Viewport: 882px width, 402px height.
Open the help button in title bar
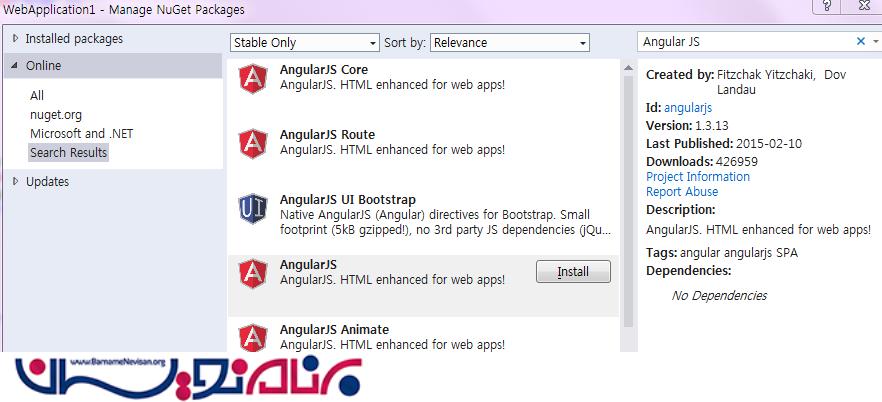click(x=827, y=6)
